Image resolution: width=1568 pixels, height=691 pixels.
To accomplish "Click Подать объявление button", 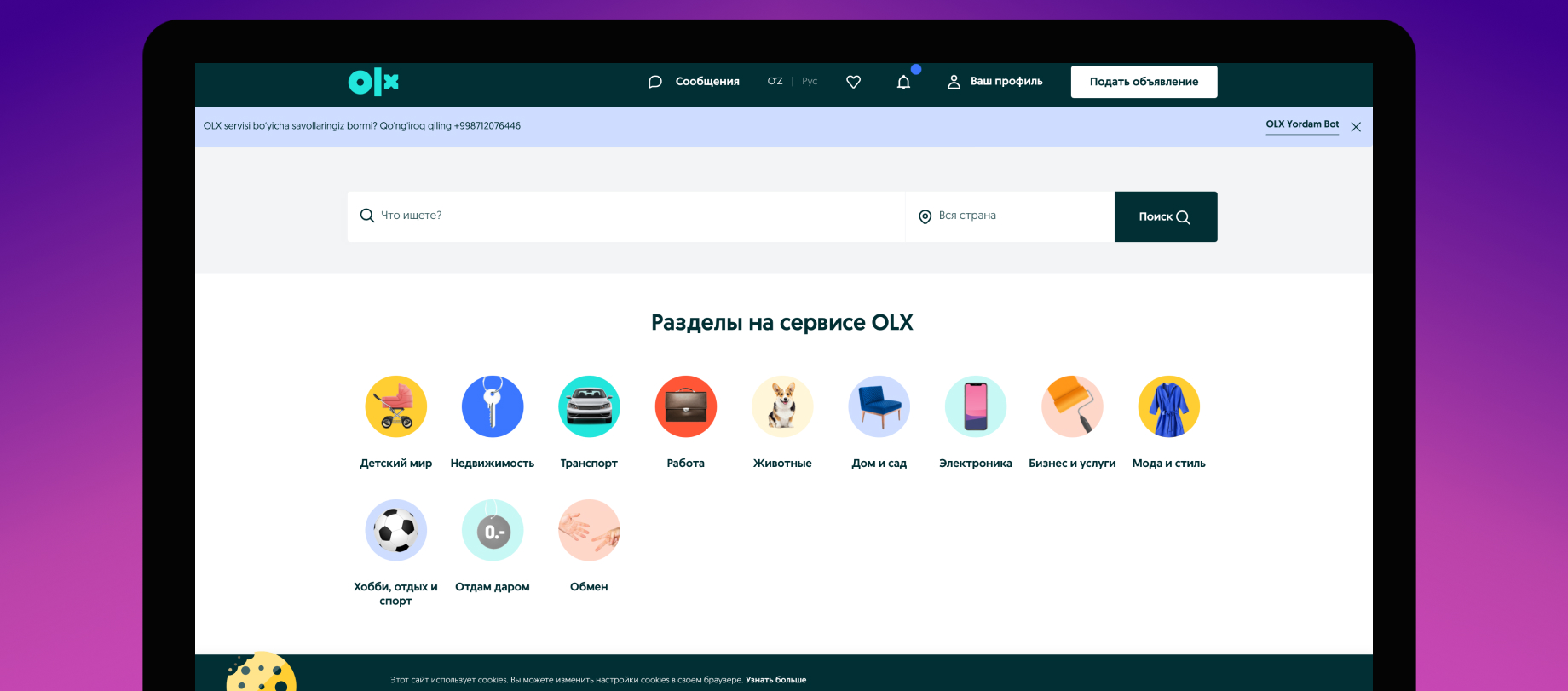I will 1144,82.
